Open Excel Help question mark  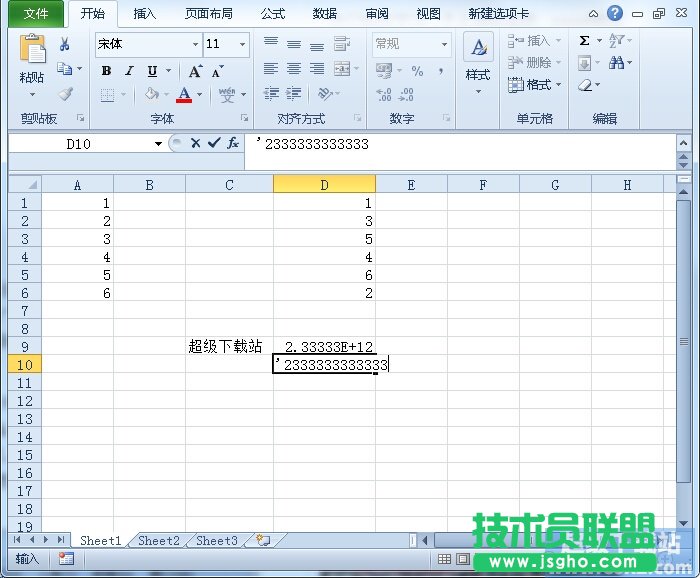[x=615, y=13]
